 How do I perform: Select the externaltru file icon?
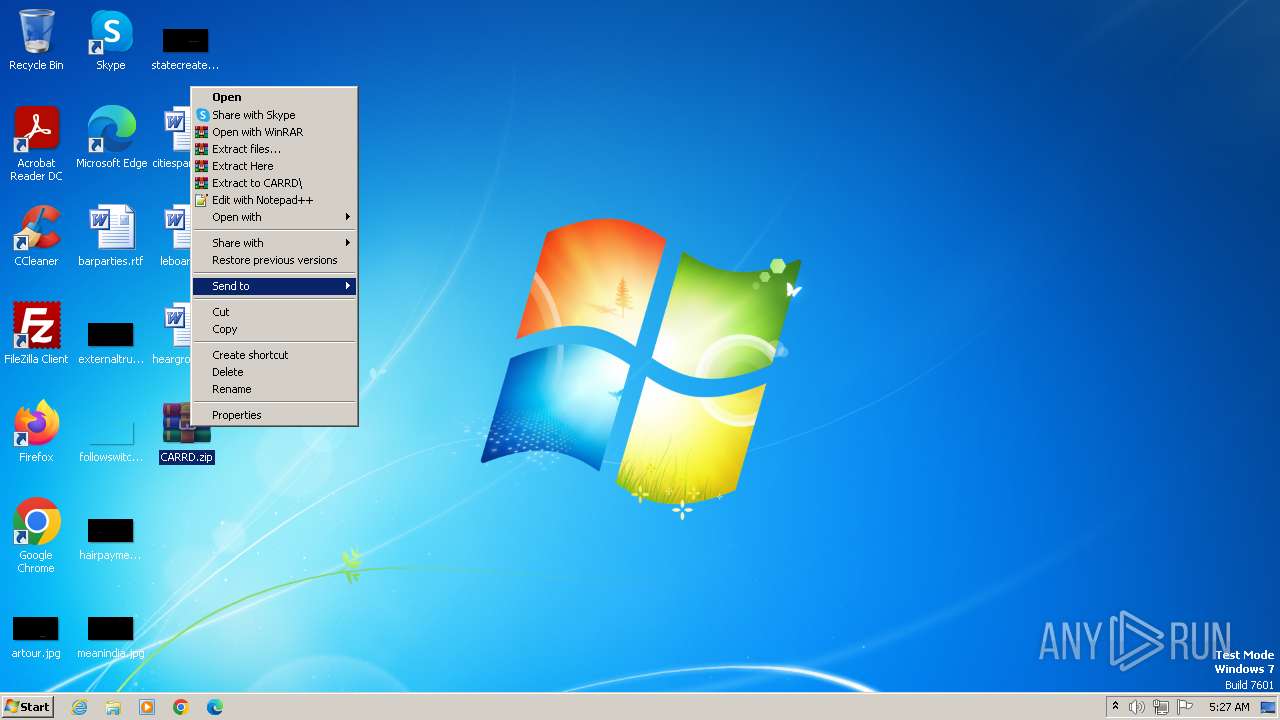(x=110, y=343)
